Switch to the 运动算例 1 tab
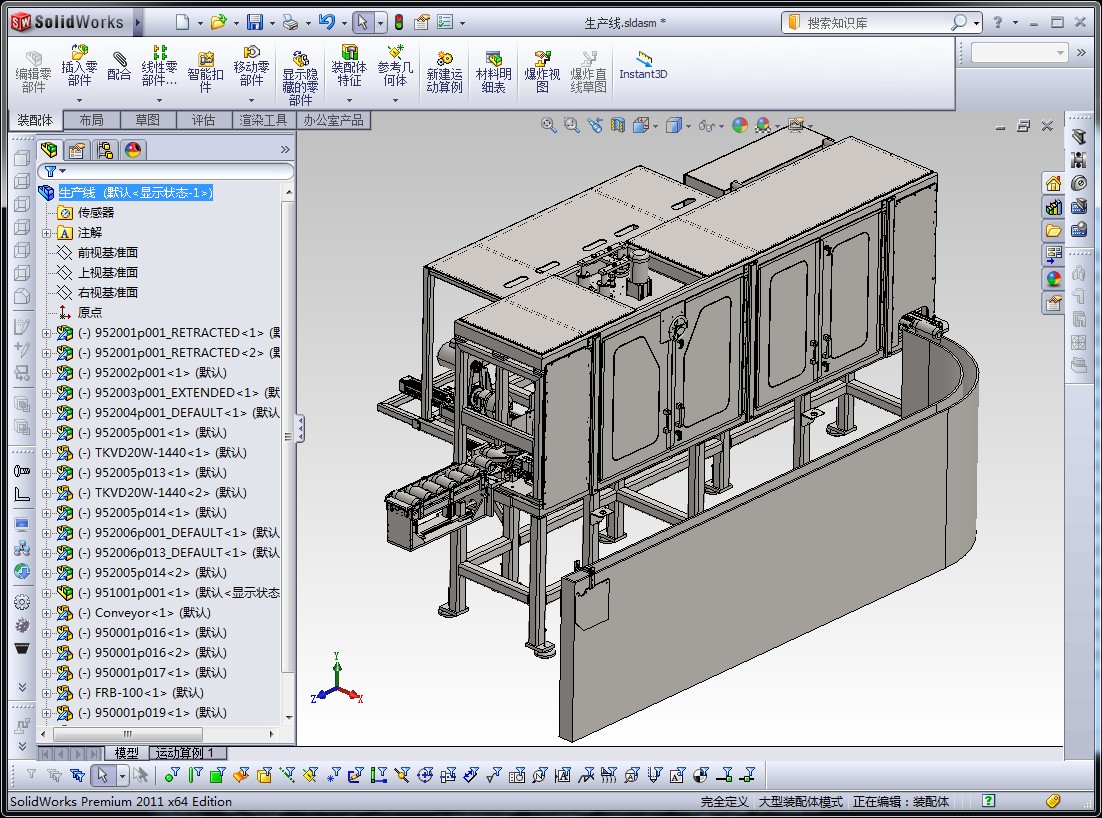The width and height of the screenshot is (1102, 818). click(x=188, y=753)
